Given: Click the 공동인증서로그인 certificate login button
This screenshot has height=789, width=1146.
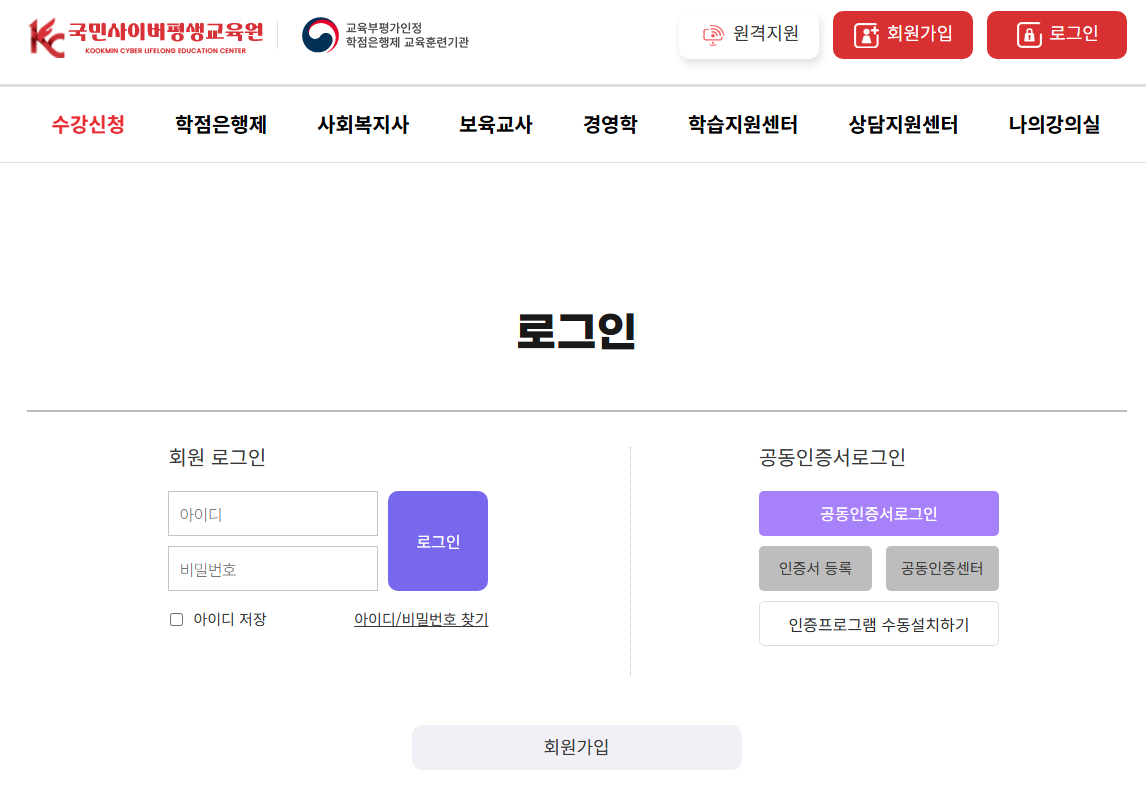Looking at the screenshot, I should (x=878, y=513).
